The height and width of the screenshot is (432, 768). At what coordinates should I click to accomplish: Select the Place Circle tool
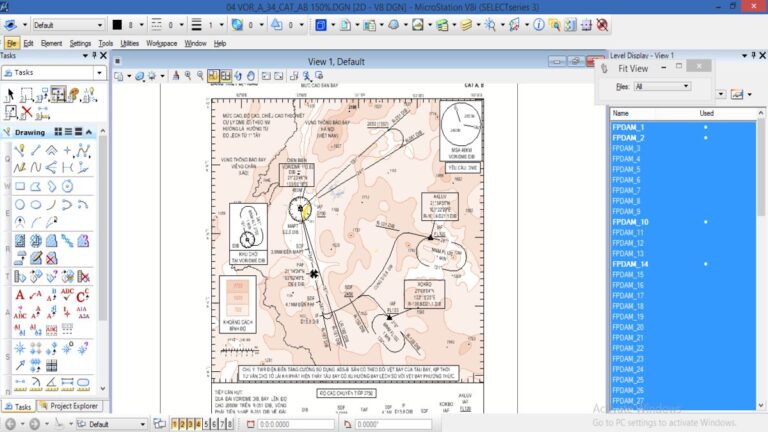point(20,205)
